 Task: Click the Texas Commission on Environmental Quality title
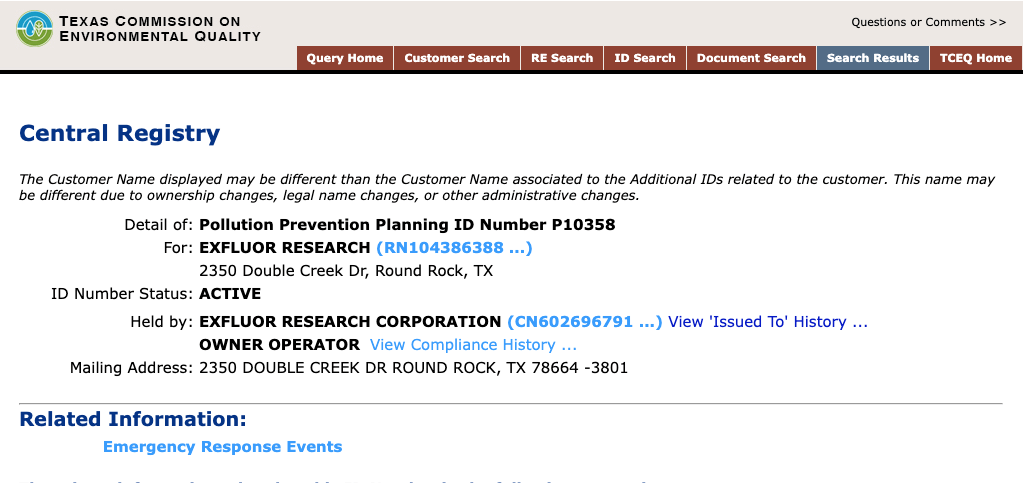pyautogui.click(x=160, y=29)
